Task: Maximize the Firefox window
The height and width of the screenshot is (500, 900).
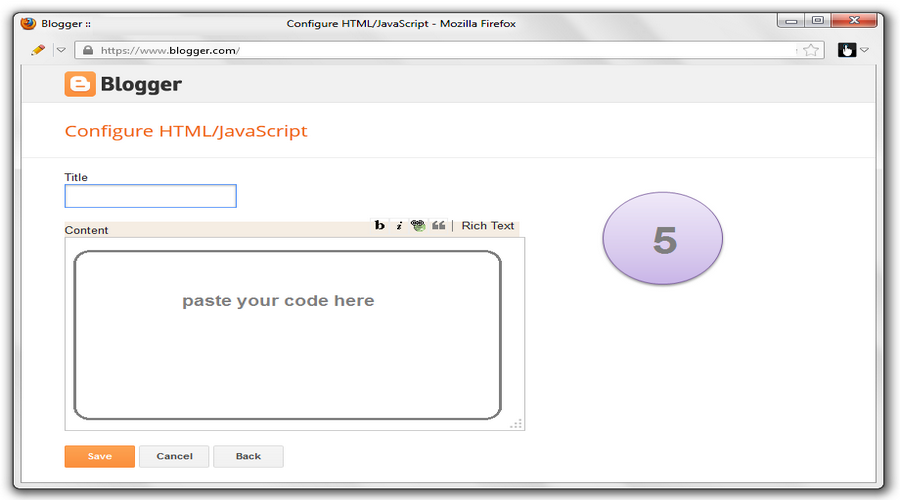Action: click(817, 21)
